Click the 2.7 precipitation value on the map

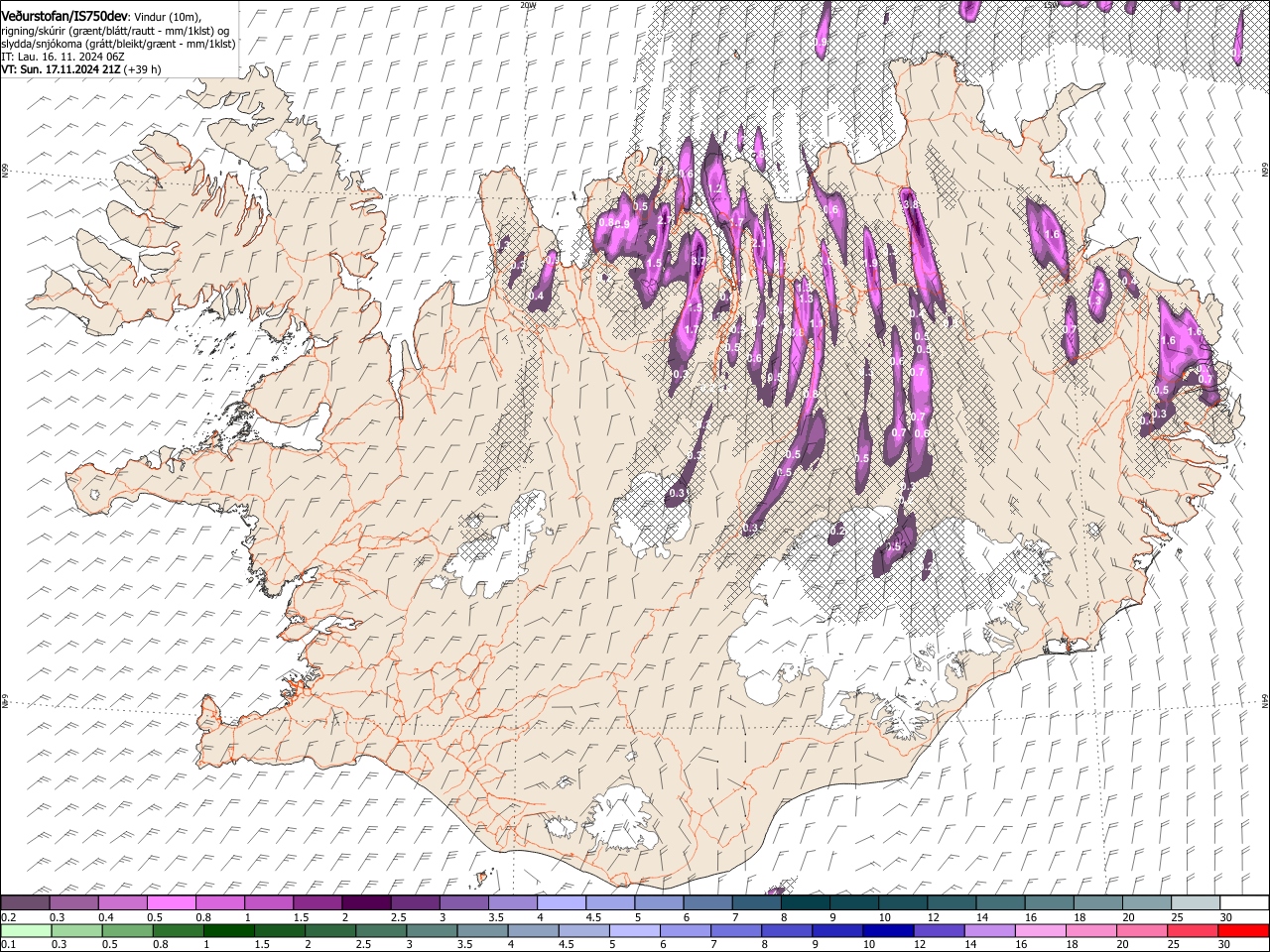[665, 220]
